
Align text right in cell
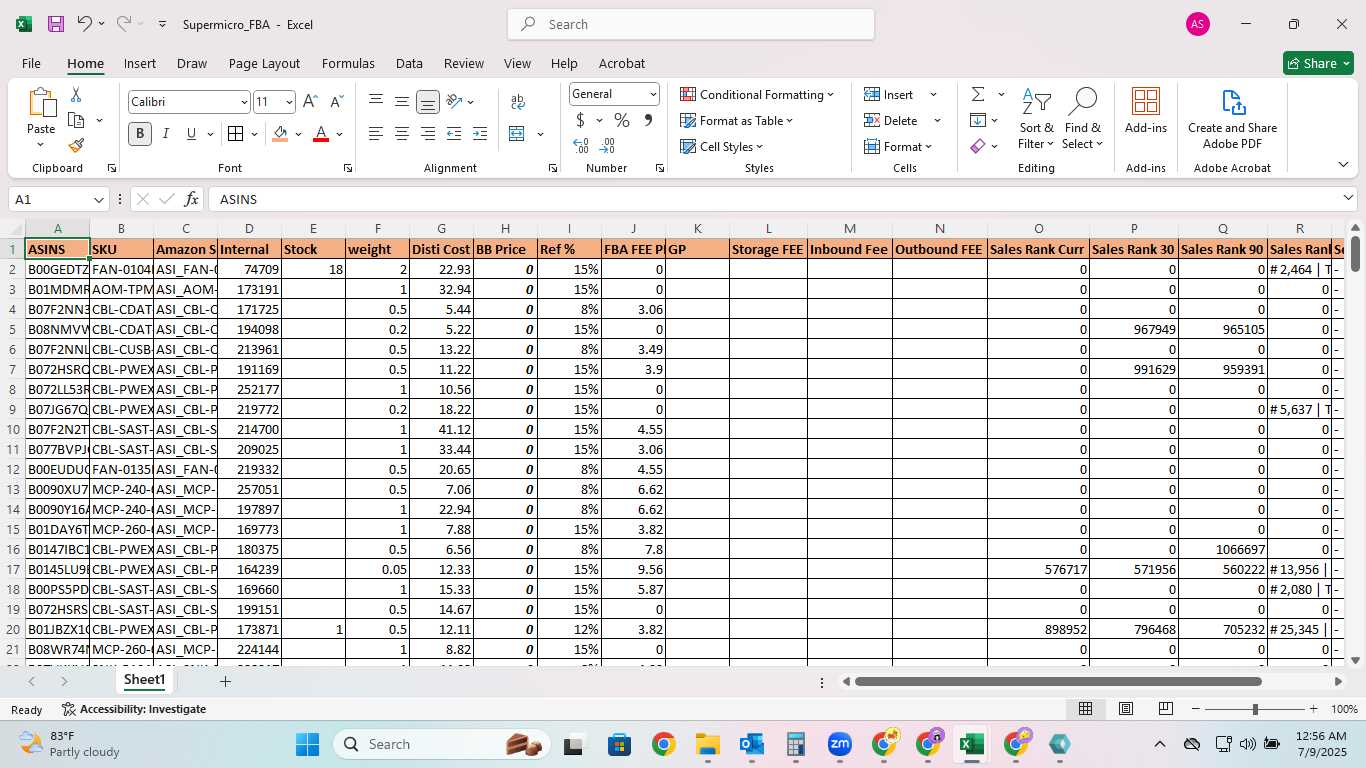coord(428,134)
